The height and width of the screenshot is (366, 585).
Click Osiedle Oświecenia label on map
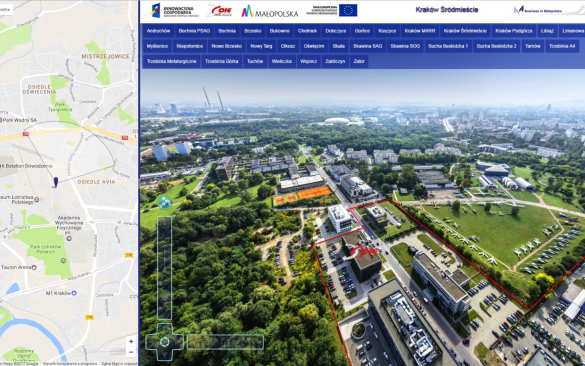click(39, 89)
